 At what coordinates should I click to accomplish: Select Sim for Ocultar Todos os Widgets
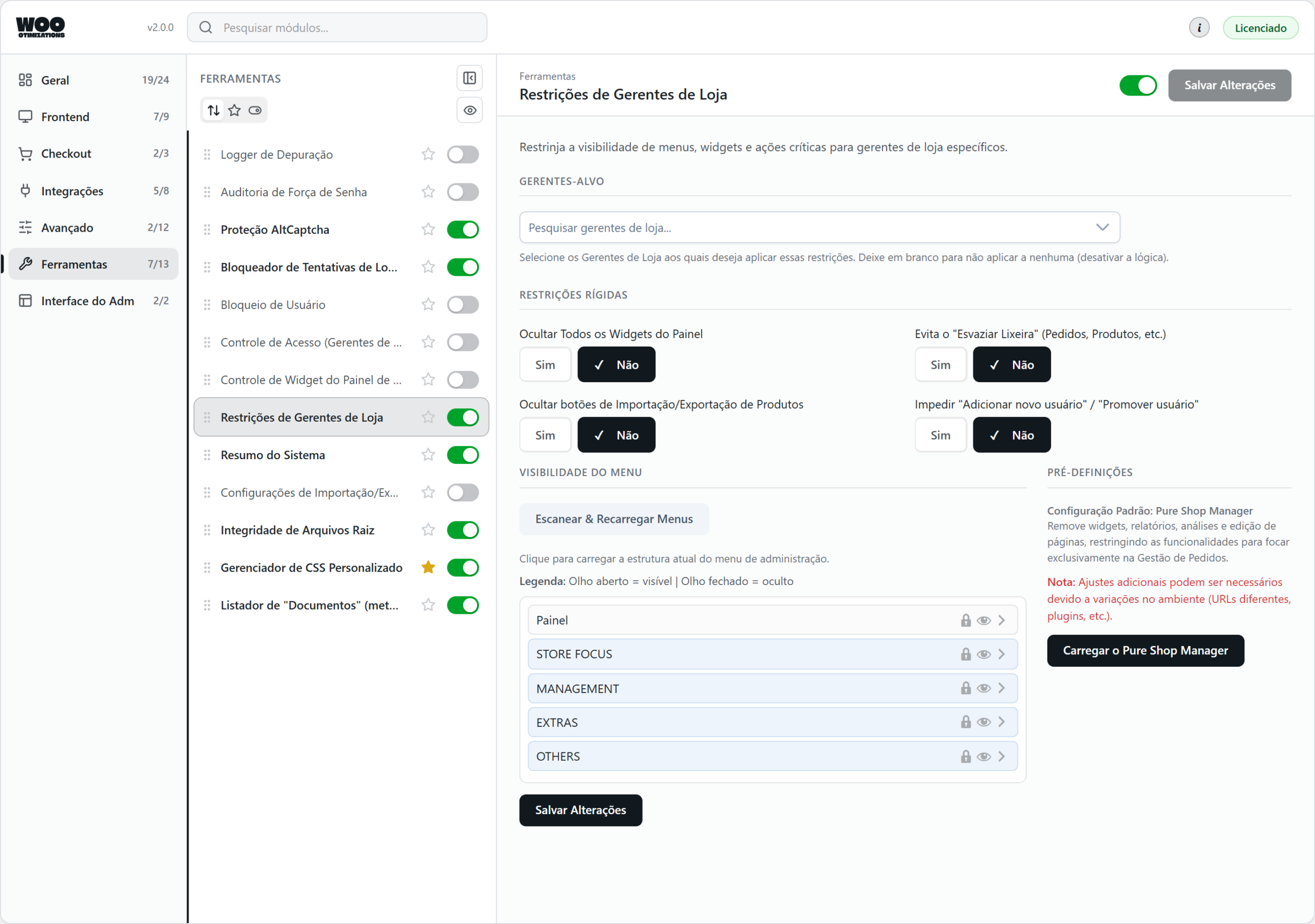tap(545, 364)
